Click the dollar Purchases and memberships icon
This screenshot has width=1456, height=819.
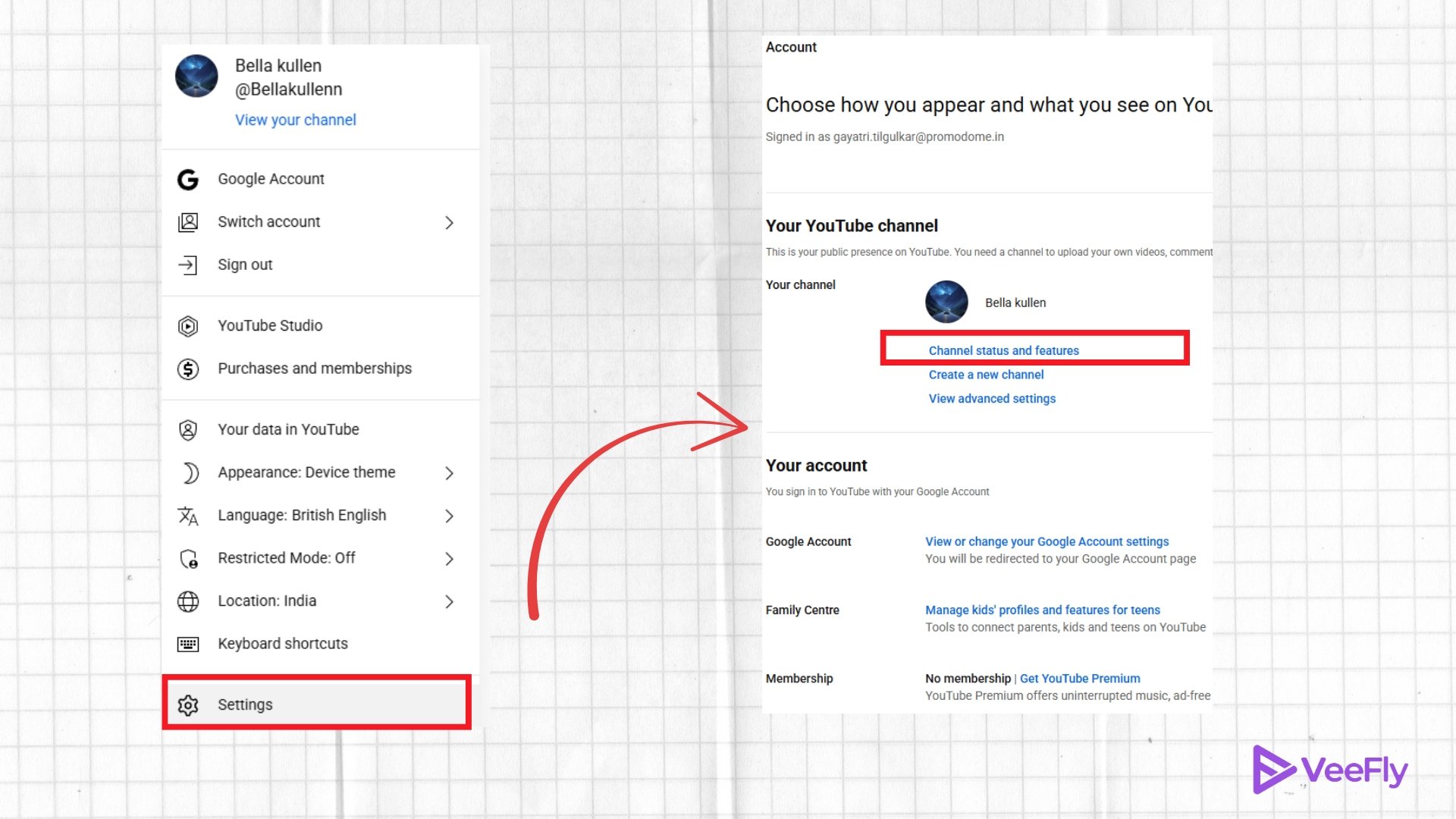[x=188, y=369]
